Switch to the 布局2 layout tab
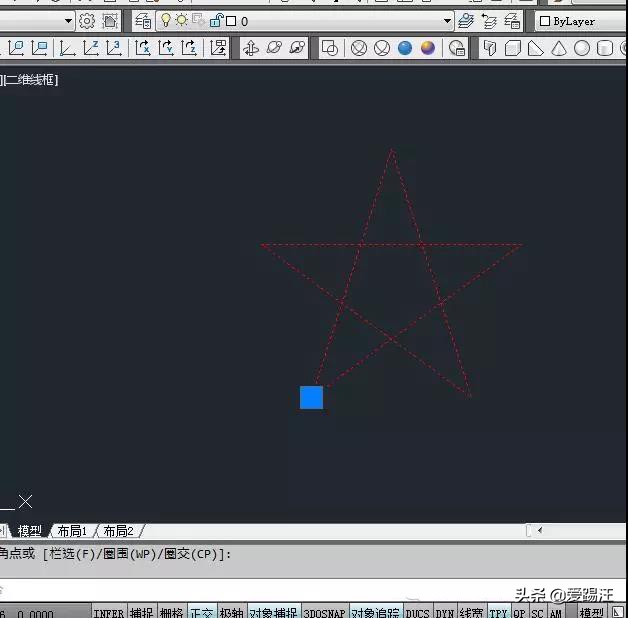Image resolution: width=628 pixels, height=618 pixels. pos(119,531)
